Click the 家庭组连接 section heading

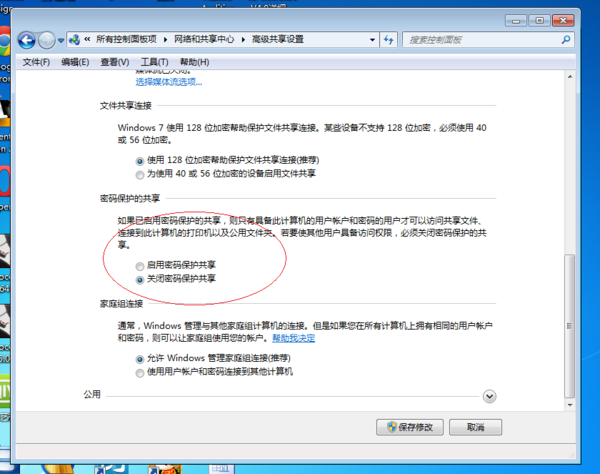tap(121, 304)
